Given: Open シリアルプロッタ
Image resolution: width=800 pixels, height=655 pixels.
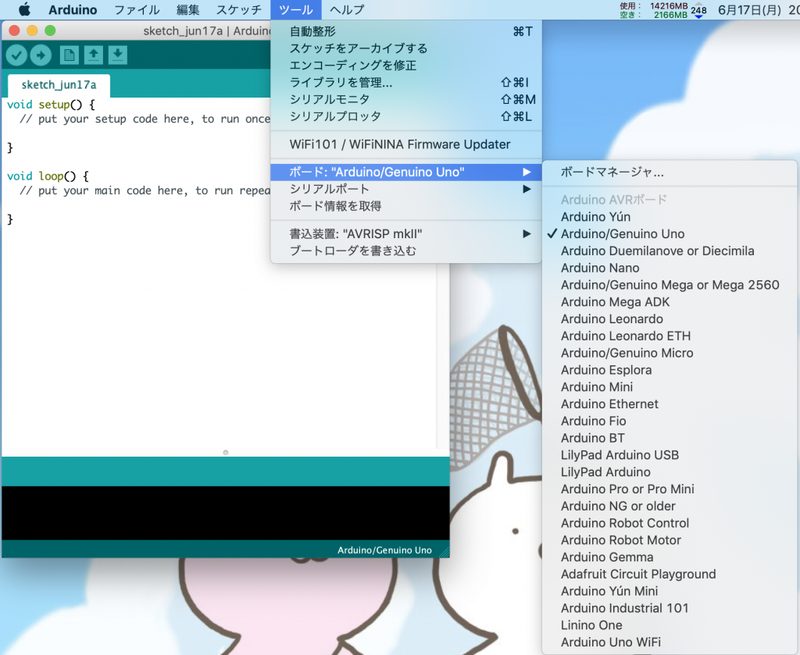Looking at the screenshot, I should 406,116.
